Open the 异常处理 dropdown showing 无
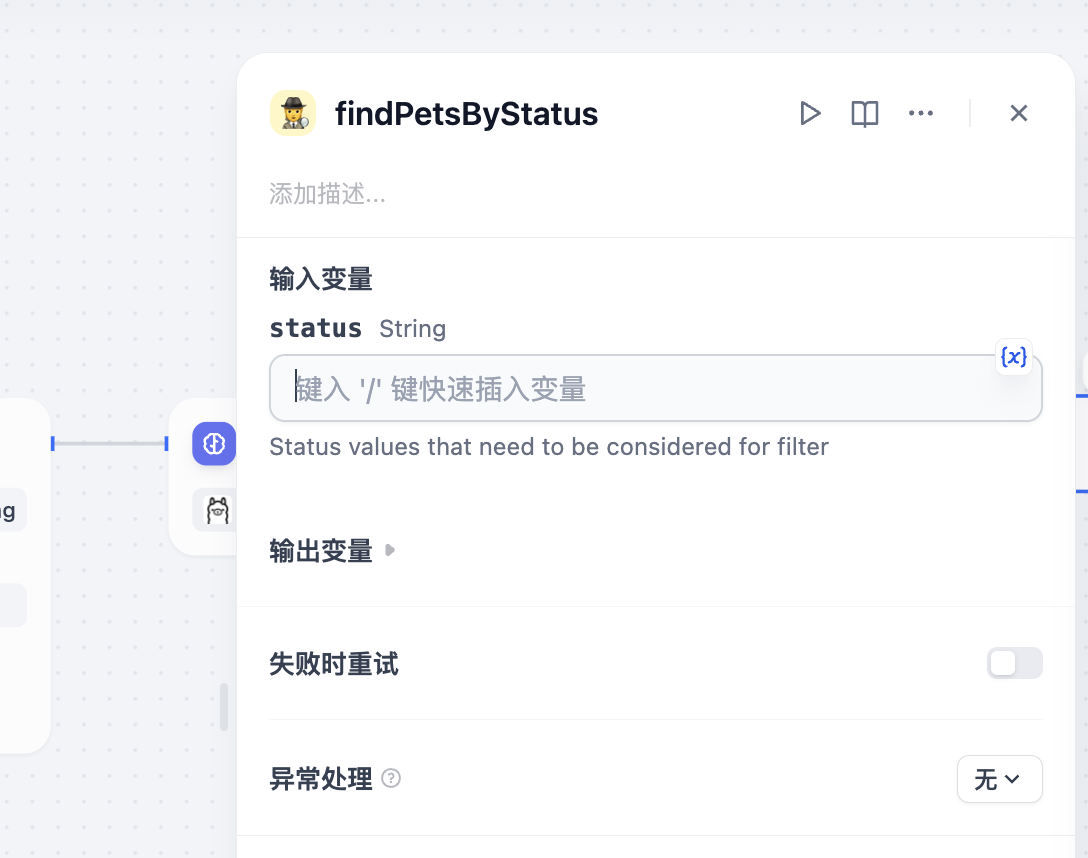 pyautogui.click(x=999, y=779)
